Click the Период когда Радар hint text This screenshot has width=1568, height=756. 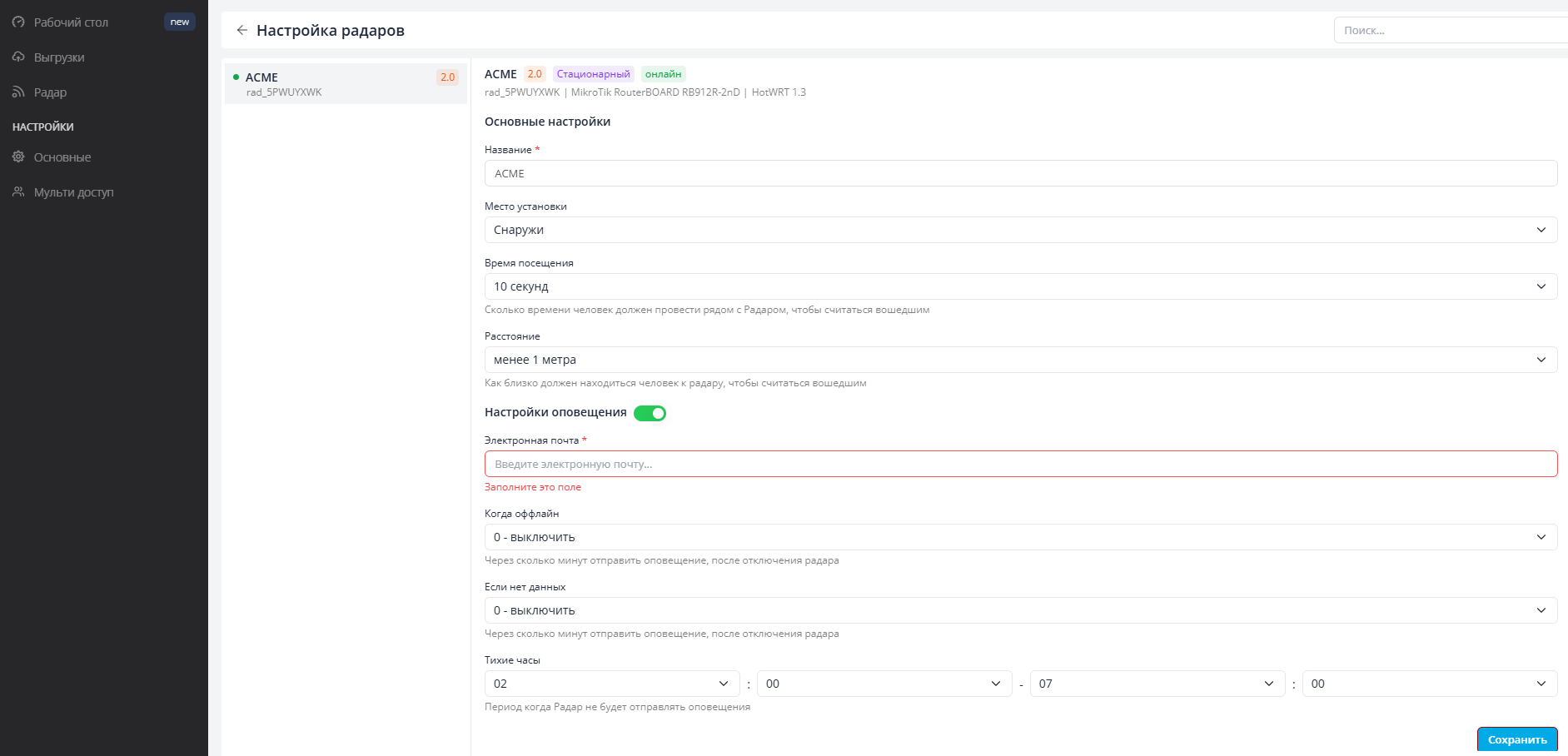click(x=617, y=707)
